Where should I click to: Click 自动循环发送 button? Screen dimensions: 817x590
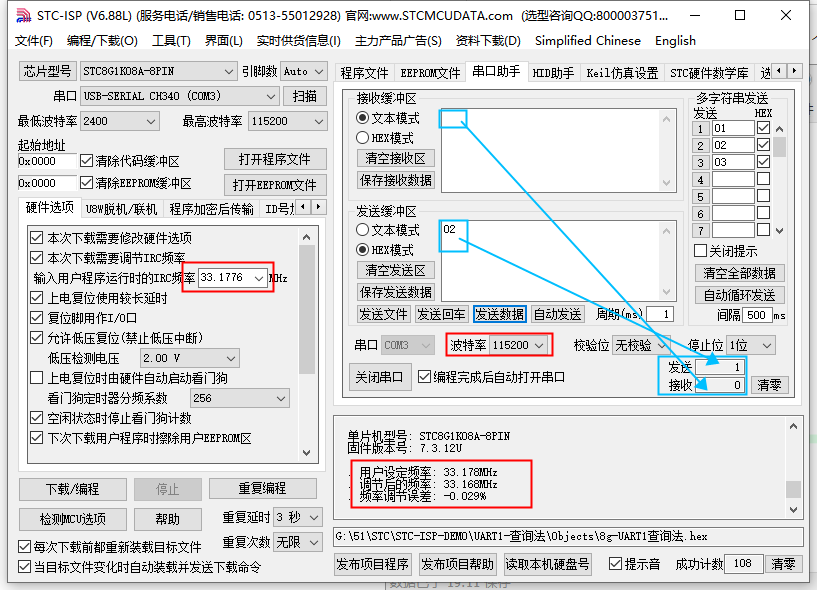click(739, 296)
